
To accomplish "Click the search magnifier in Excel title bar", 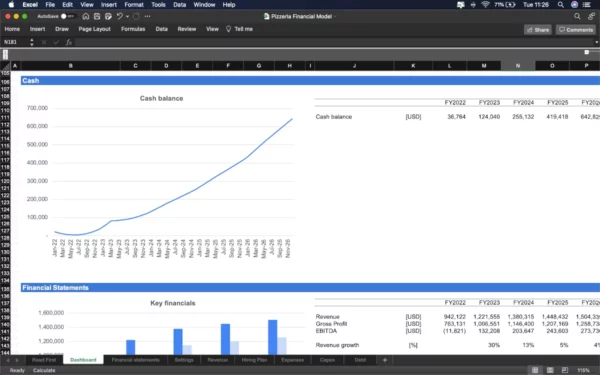I will click(577, 16).
